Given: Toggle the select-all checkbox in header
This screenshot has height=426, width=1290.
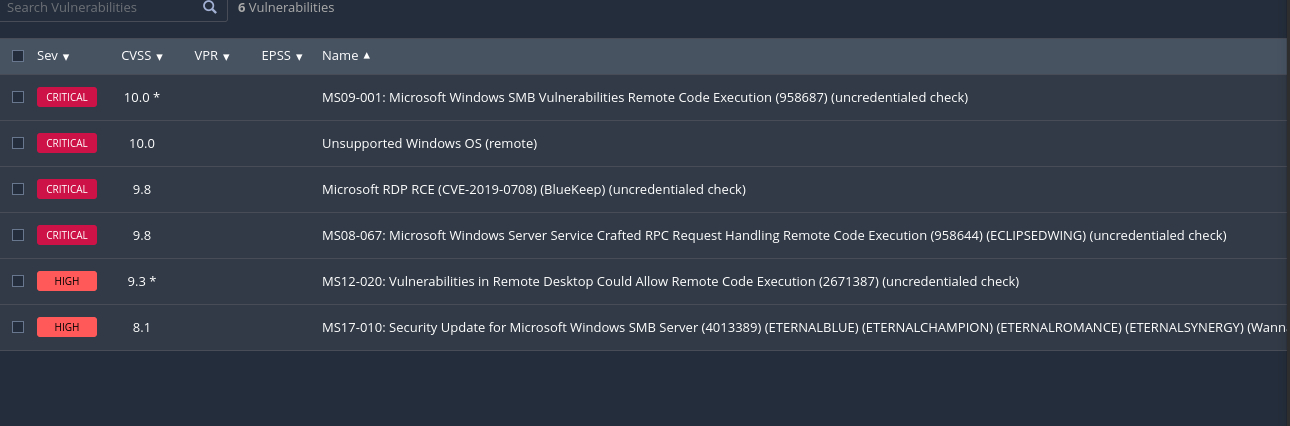Looking at the screenshot, I should click(x=18, y=56).
